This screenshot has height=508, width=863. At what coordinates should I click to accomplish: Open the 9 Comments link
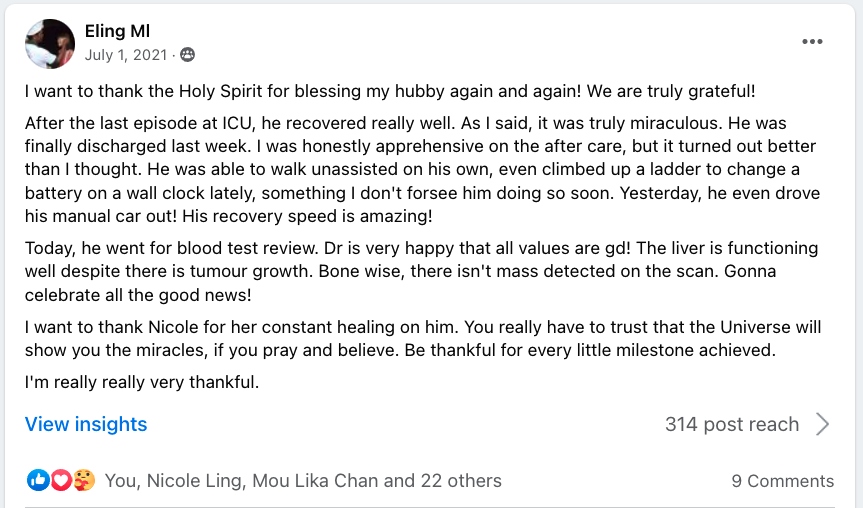click(x=782, y=481)
